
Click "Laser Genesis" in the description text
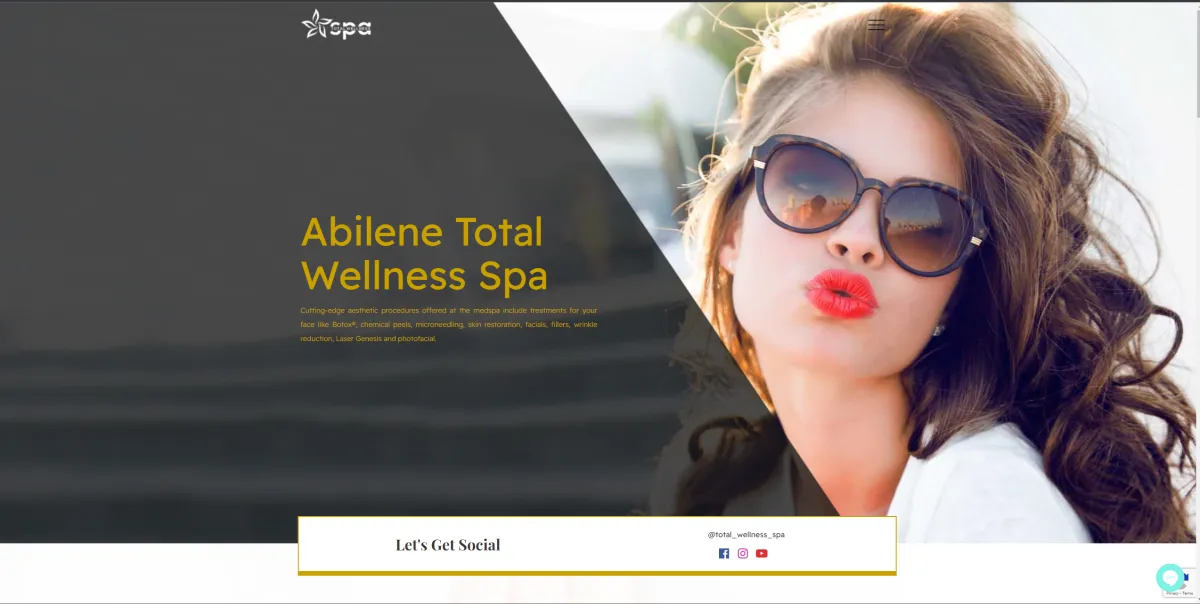[358, 339]
